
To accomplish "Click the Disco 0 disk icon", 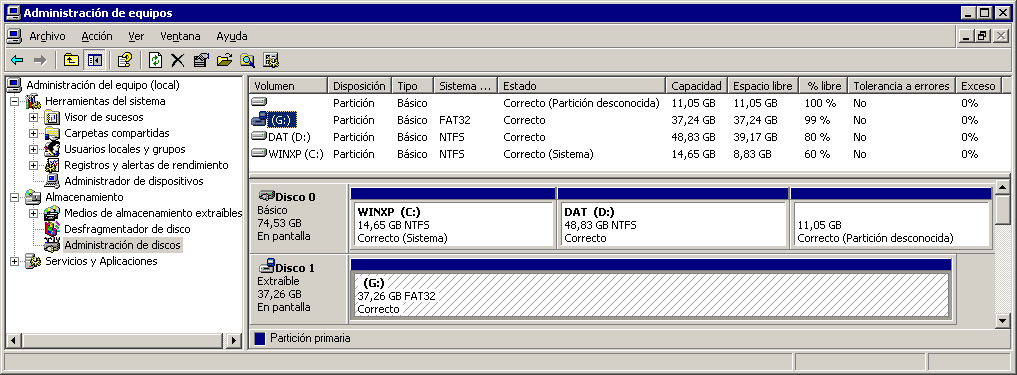I will (266, 196).
